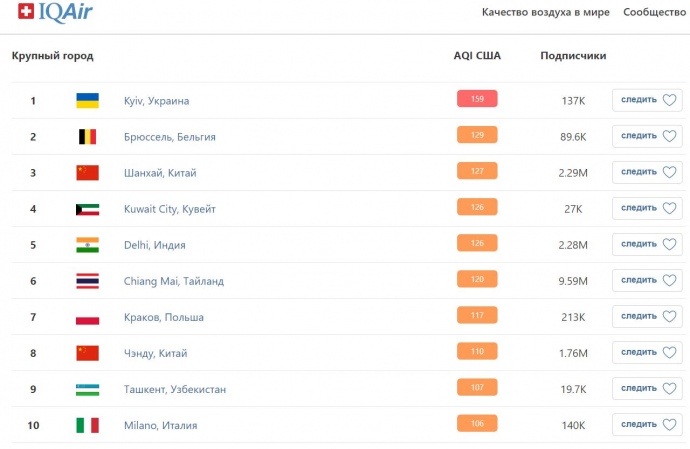The height and width of the screenshot is (449, 690).
Task: Click the Belgium flag icon
Action: [88, 136]
